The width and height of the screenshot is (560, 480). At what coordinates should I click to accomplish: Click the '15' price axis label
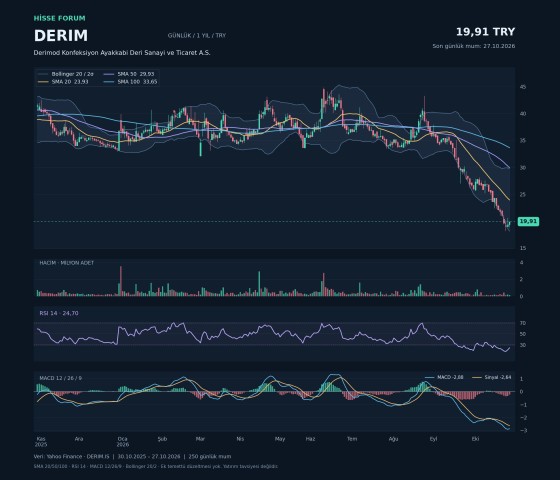click(523, 248)
